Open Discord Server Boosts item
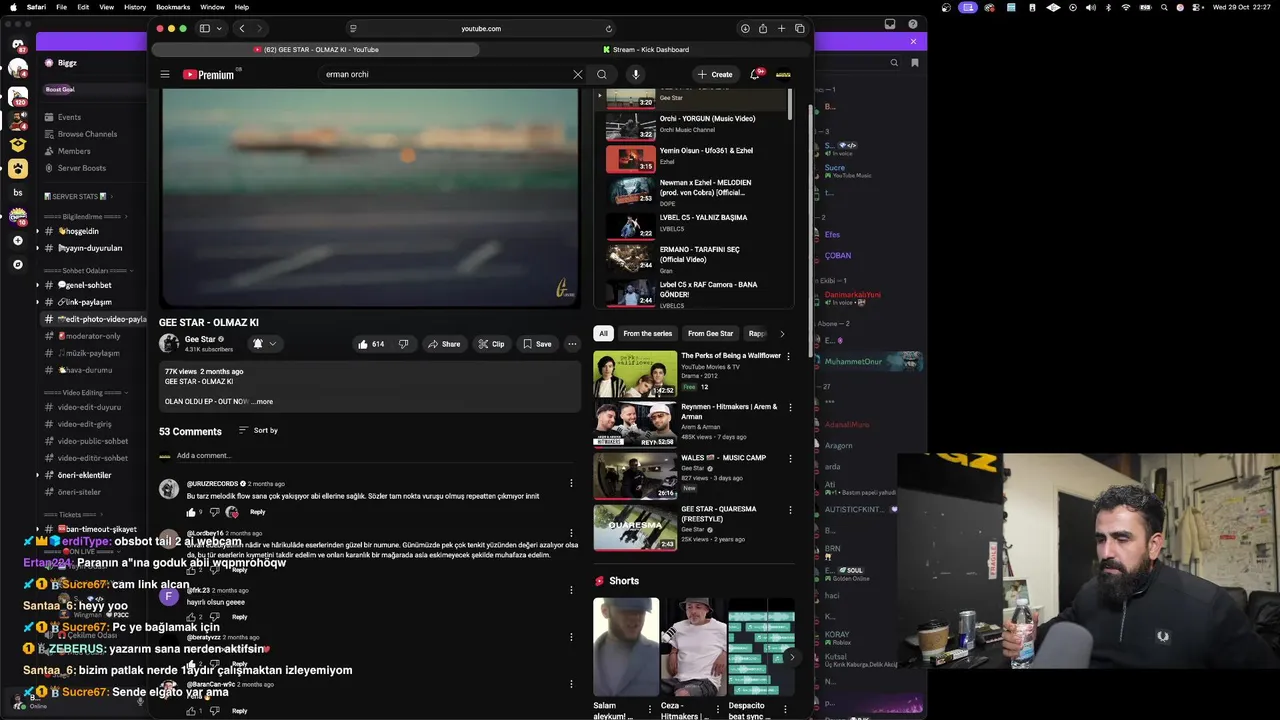This screenshot has height=720, width=1280. point(81,168)
